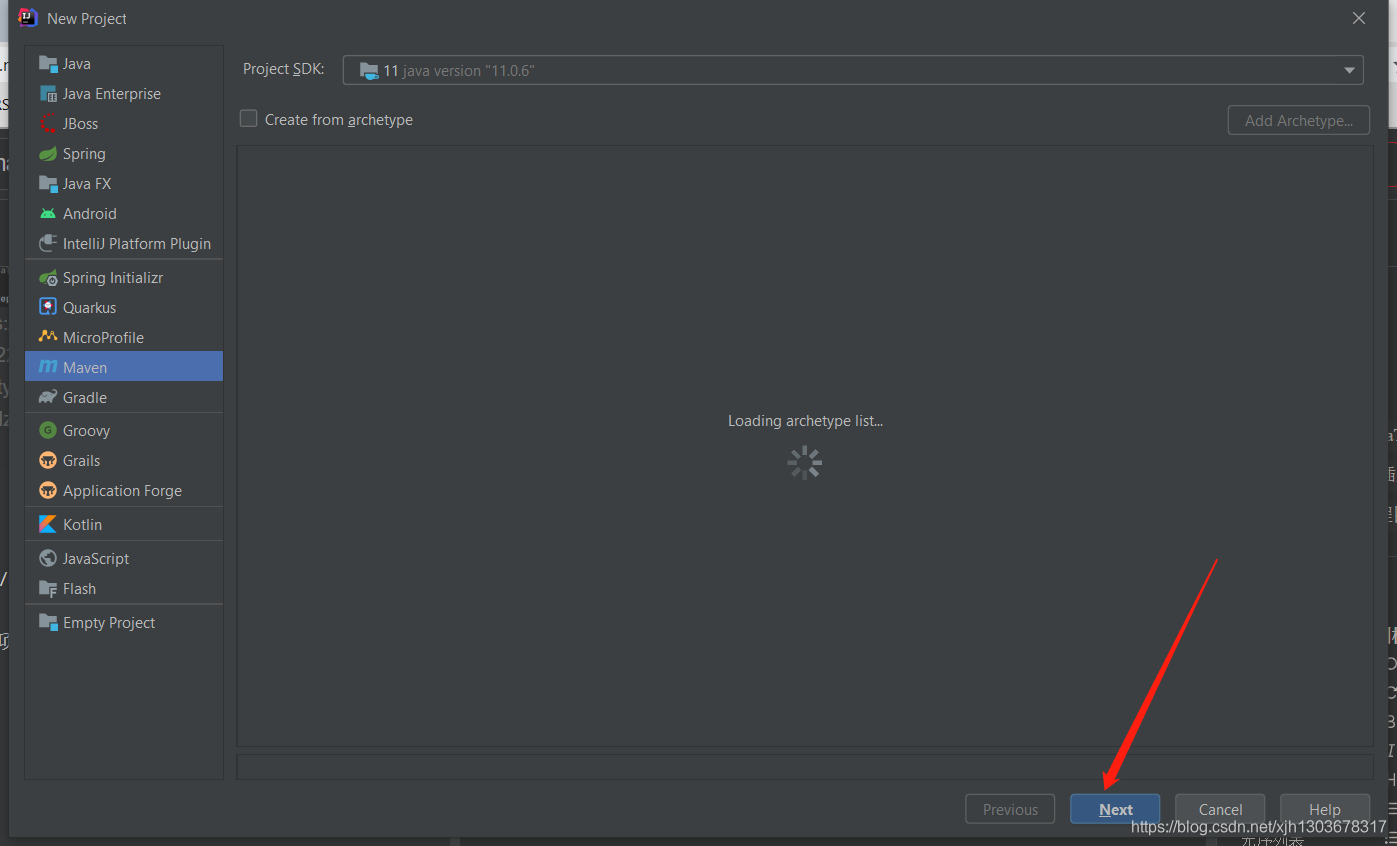Click the Grails icon
This screenshot has height=846, width=1397.
pos(48,461)
